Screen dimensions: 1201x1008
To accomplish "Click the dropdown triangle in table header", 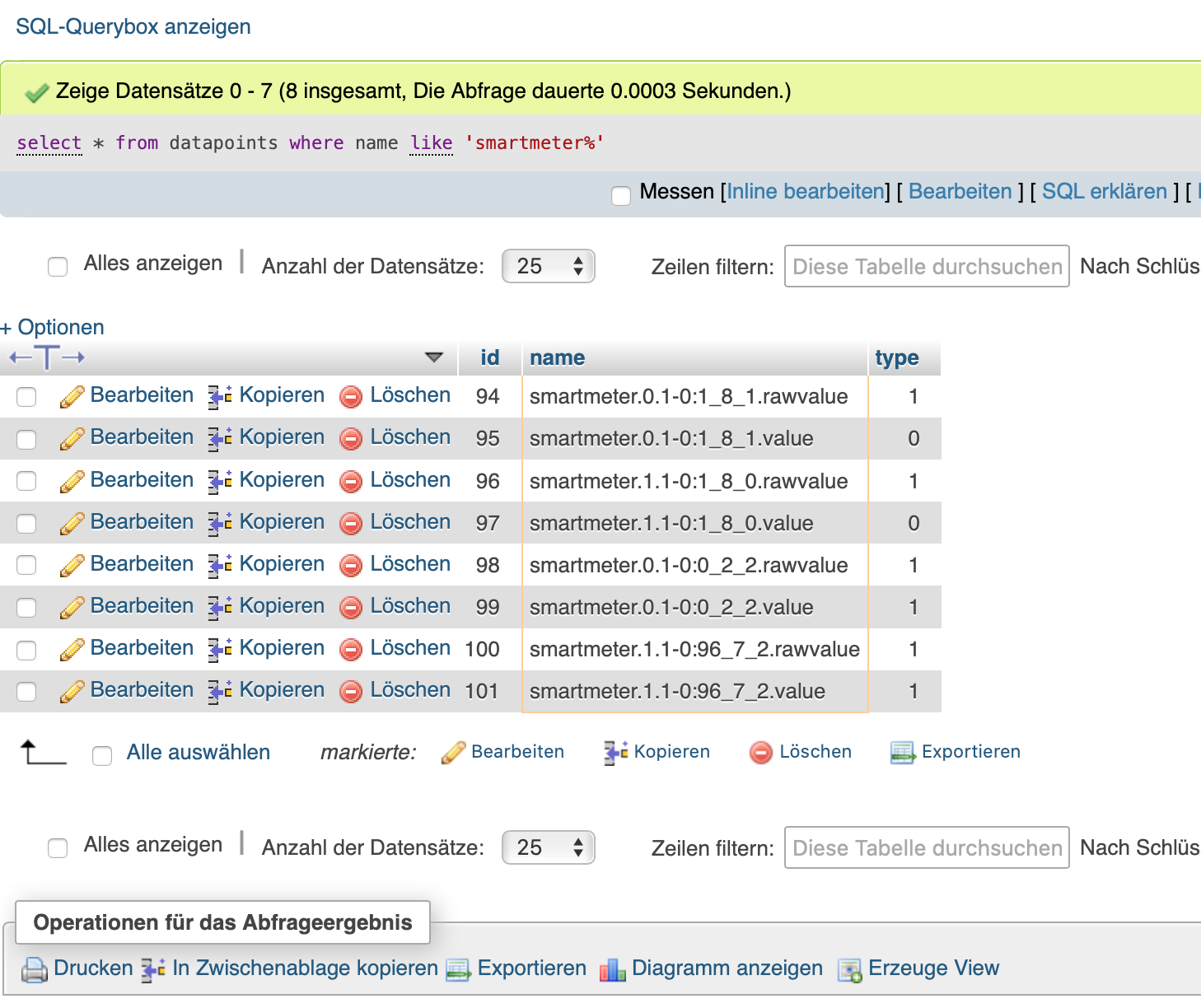I will (434, 357).
